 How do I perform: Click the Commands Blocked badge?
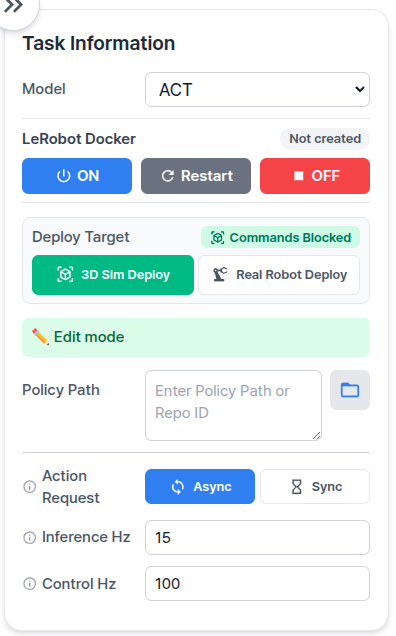click(x=280, y=237)
